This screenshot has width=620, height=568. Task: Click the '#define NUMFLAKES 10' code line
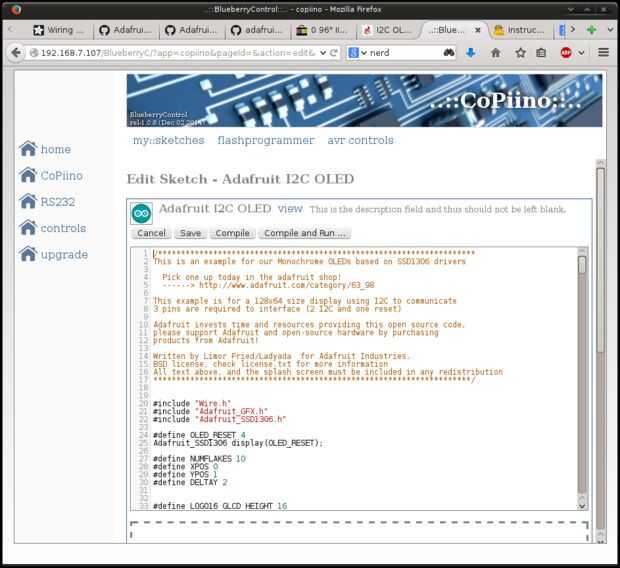click(x=199, y=459)
